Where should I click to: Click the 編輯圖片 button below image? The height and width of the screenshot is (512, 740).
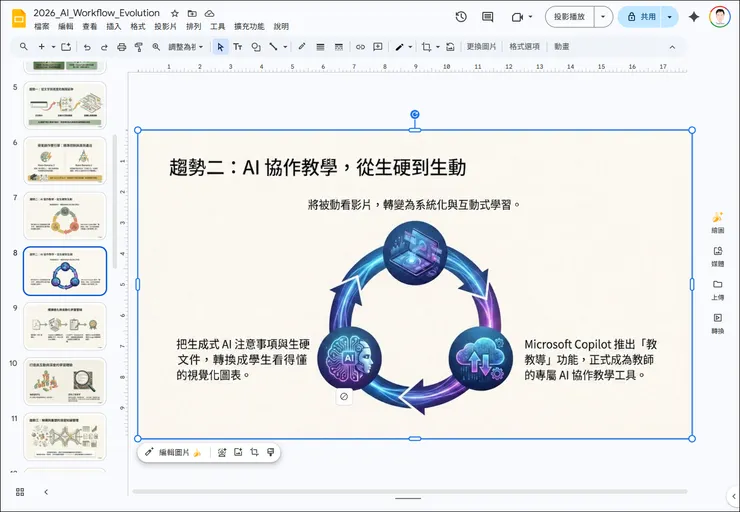[x=173, y=452]
